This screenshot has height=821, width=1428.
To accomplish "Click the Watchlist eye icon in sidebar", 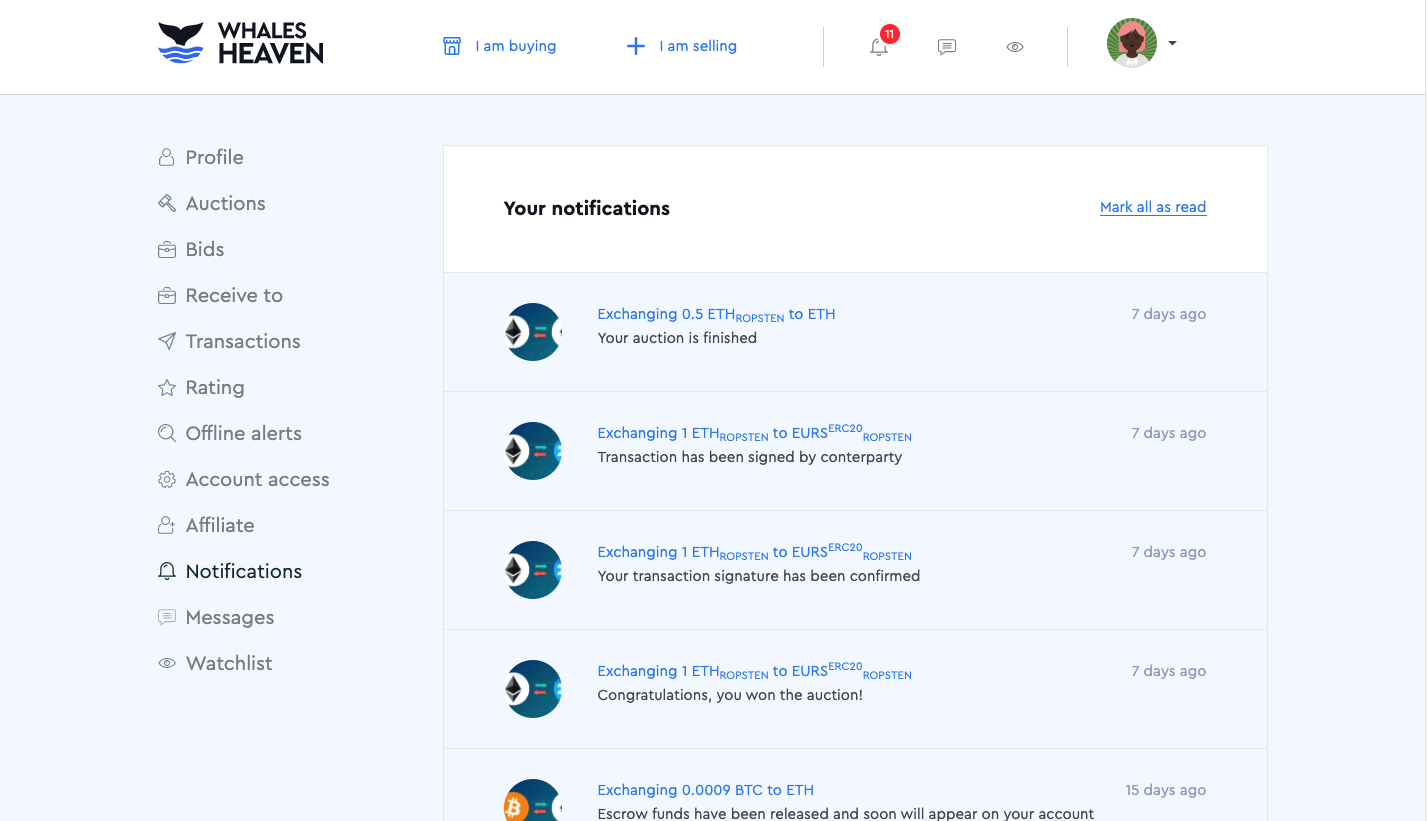I will (167, 663).
